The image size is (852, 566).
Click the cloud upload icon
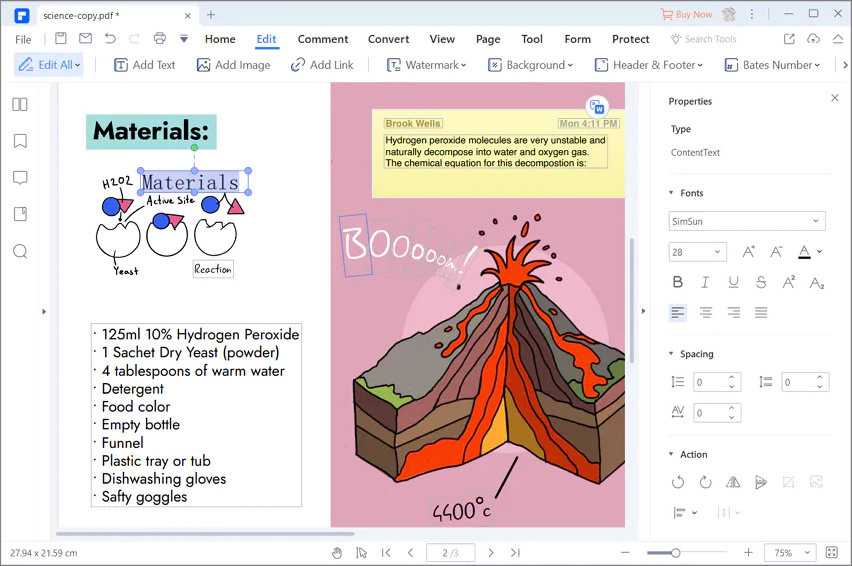coord(813,39)
